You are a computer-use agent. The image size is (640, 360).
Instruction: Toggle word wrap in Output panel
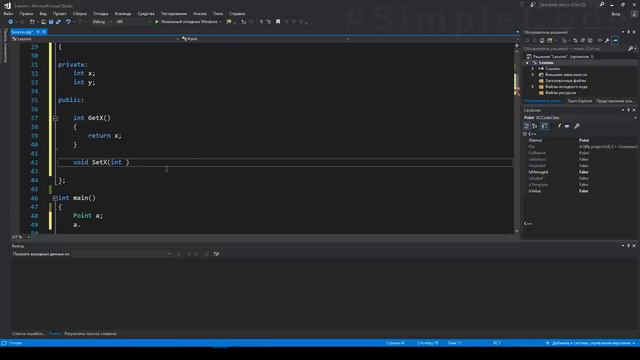click(216, 254)
